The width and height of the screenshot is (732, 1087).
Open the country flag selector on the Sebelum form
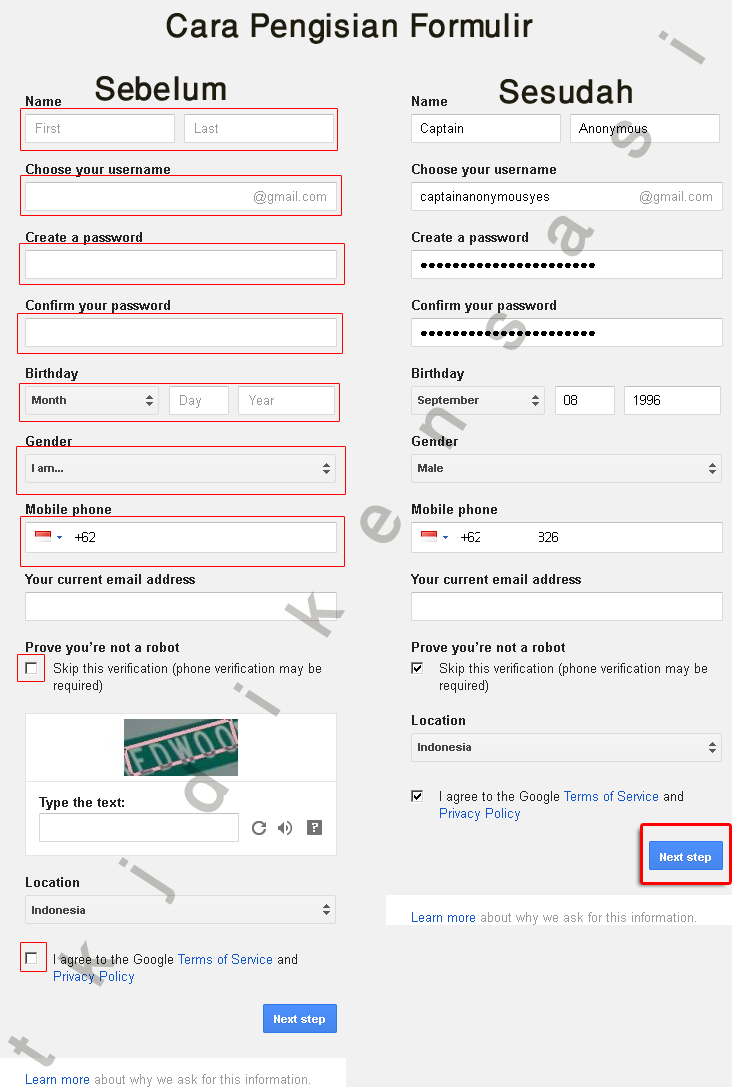coord(47,537)
